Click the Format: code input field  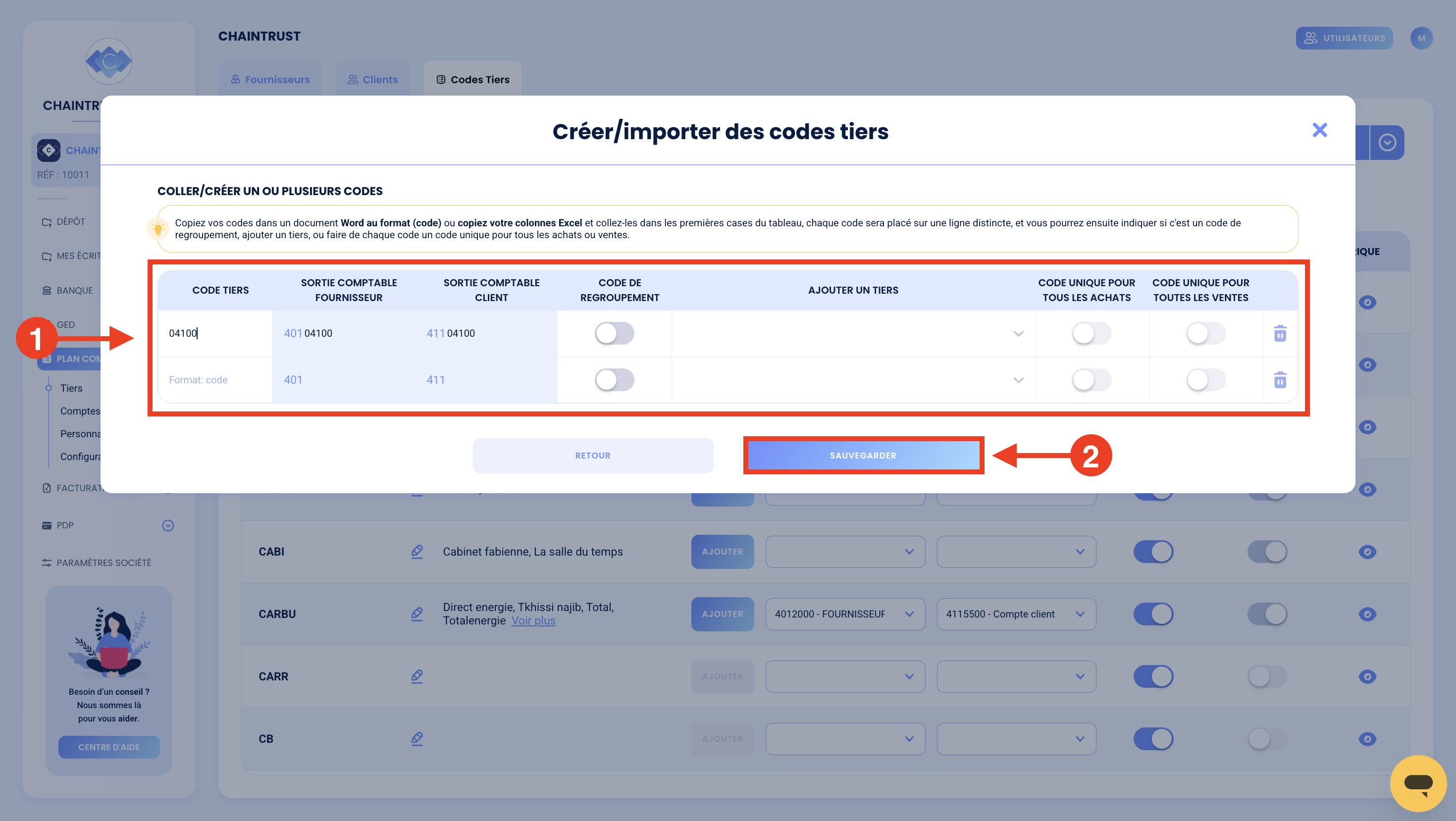click(215, 380)
